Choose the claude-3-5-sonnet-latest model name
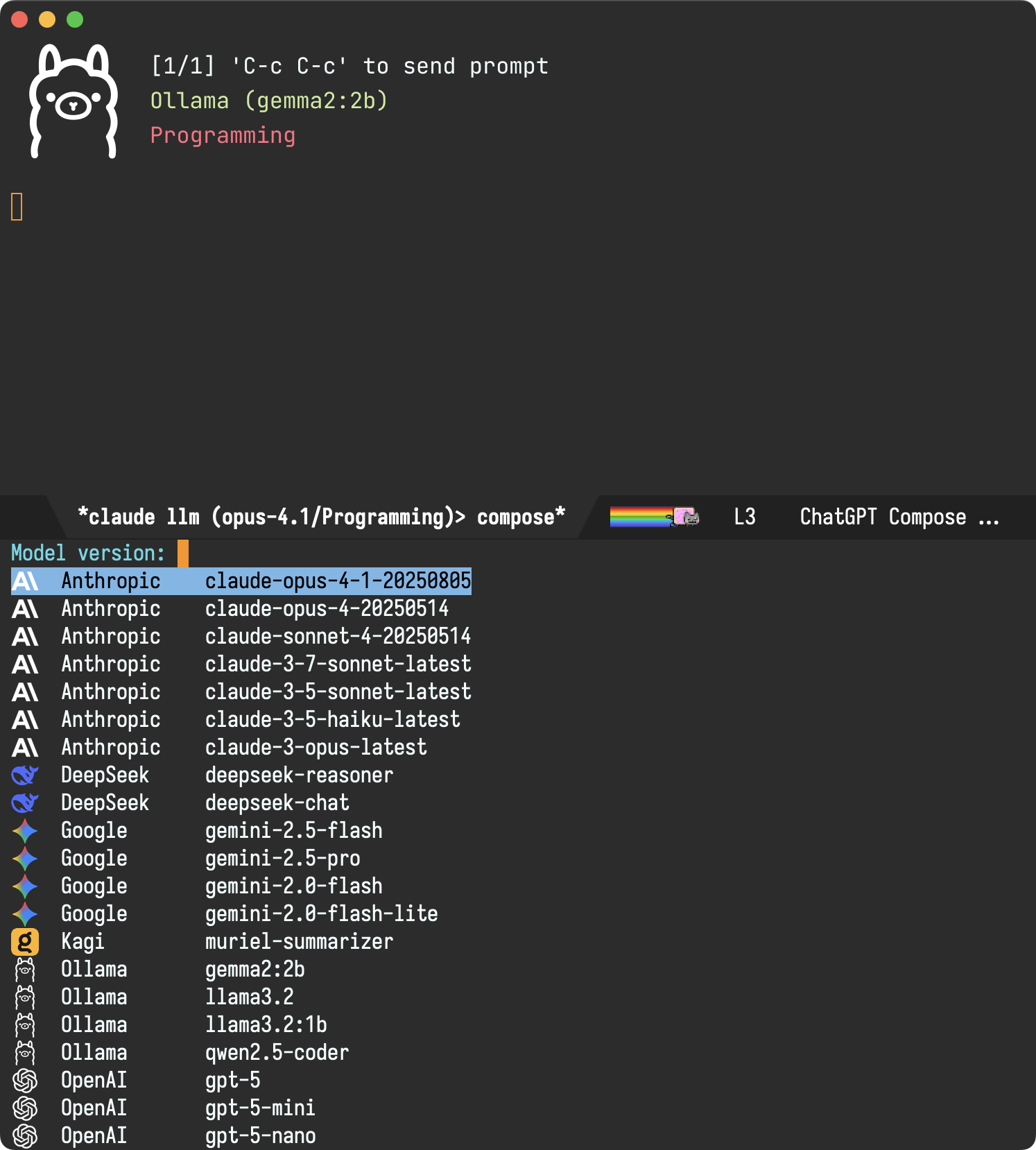Image resolution: width=1036 pixels, height=1150 pixels. pyautogui.click(x=338, y=692)
